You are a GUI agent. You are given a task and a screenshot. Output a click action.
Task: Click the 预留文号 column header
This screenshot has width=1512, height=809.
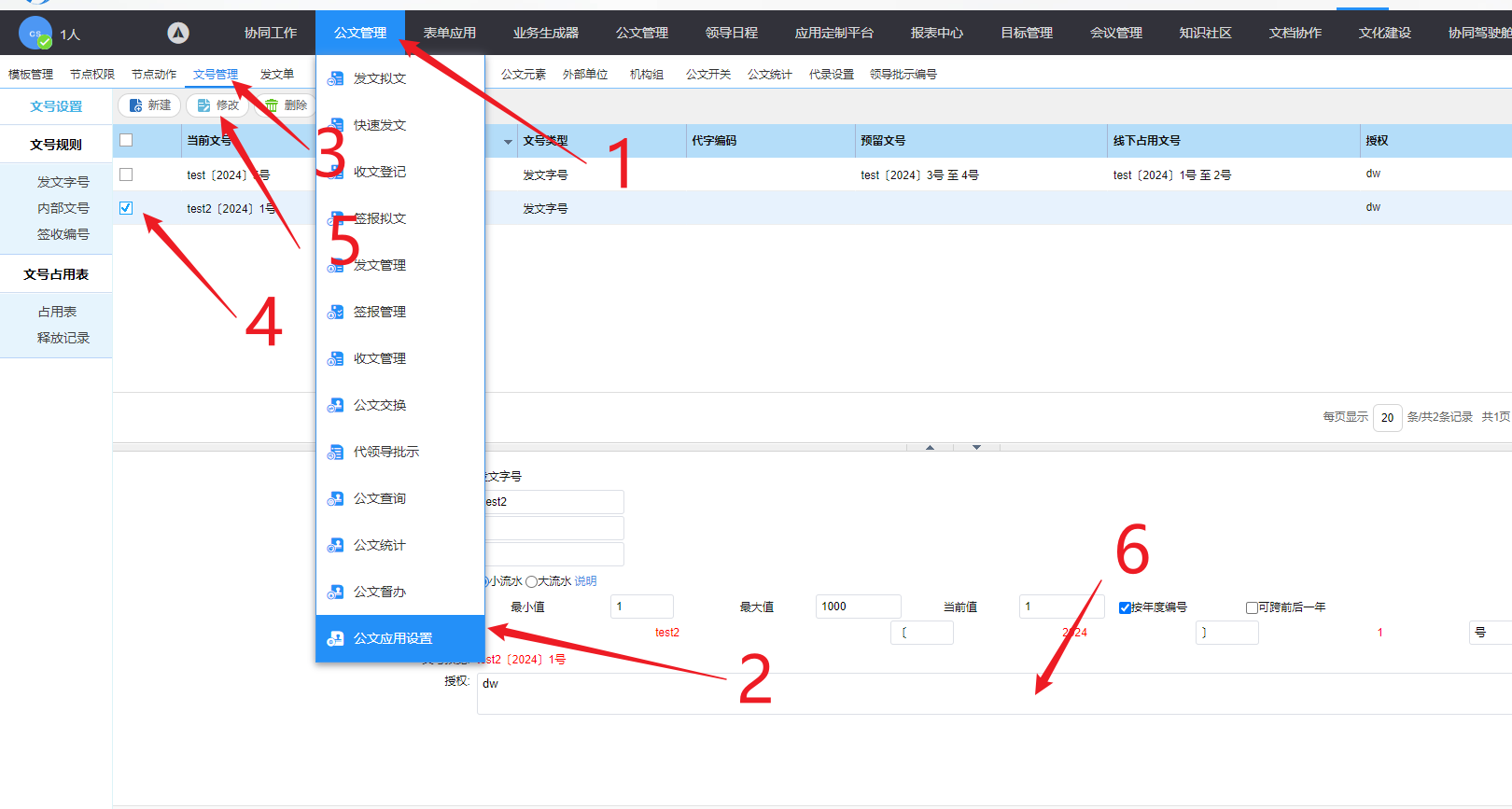pyautogui.click(x=981, y=141)
